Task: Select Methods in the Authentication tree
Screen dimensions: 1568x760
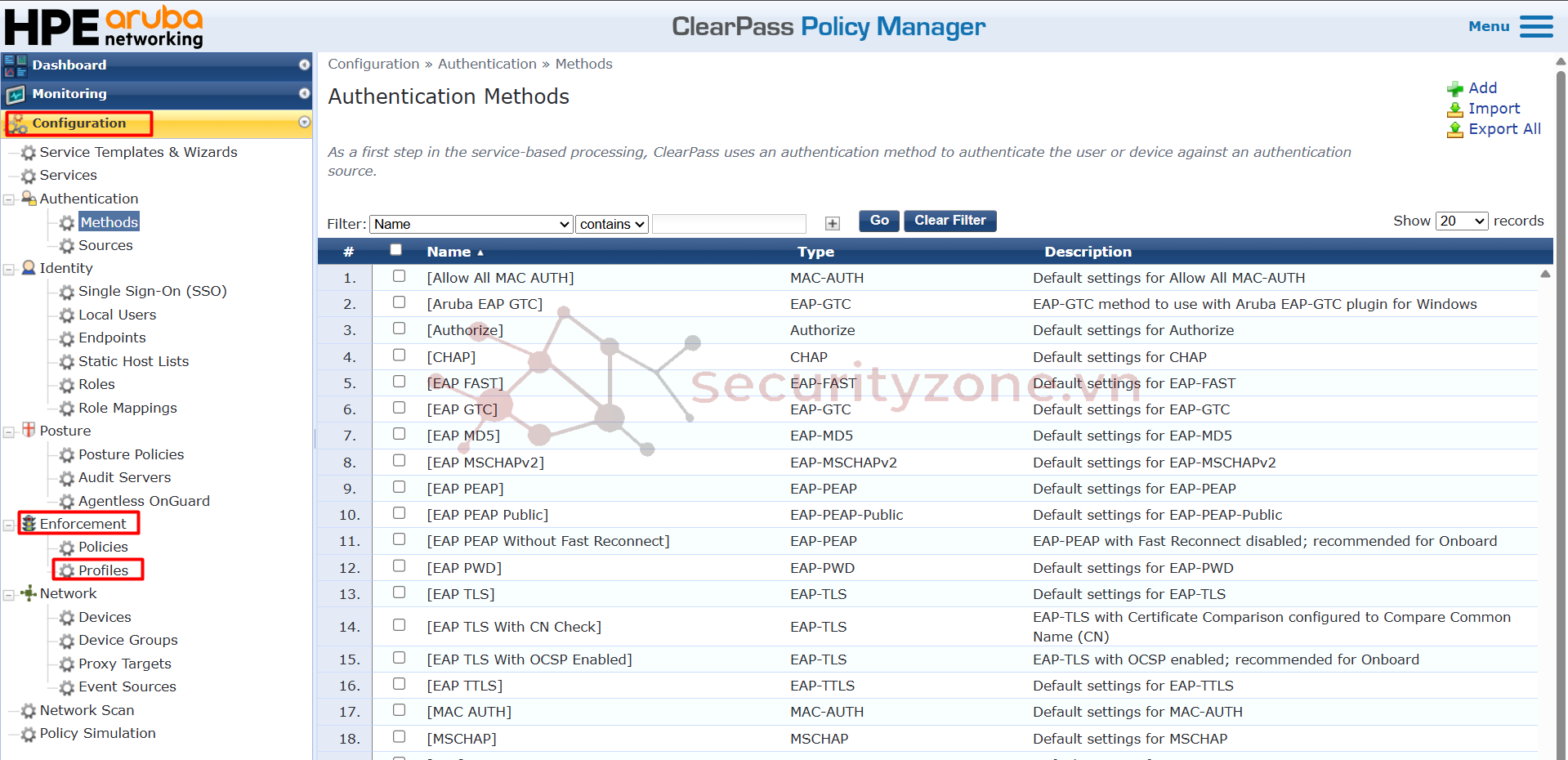Action: (109, 222)
